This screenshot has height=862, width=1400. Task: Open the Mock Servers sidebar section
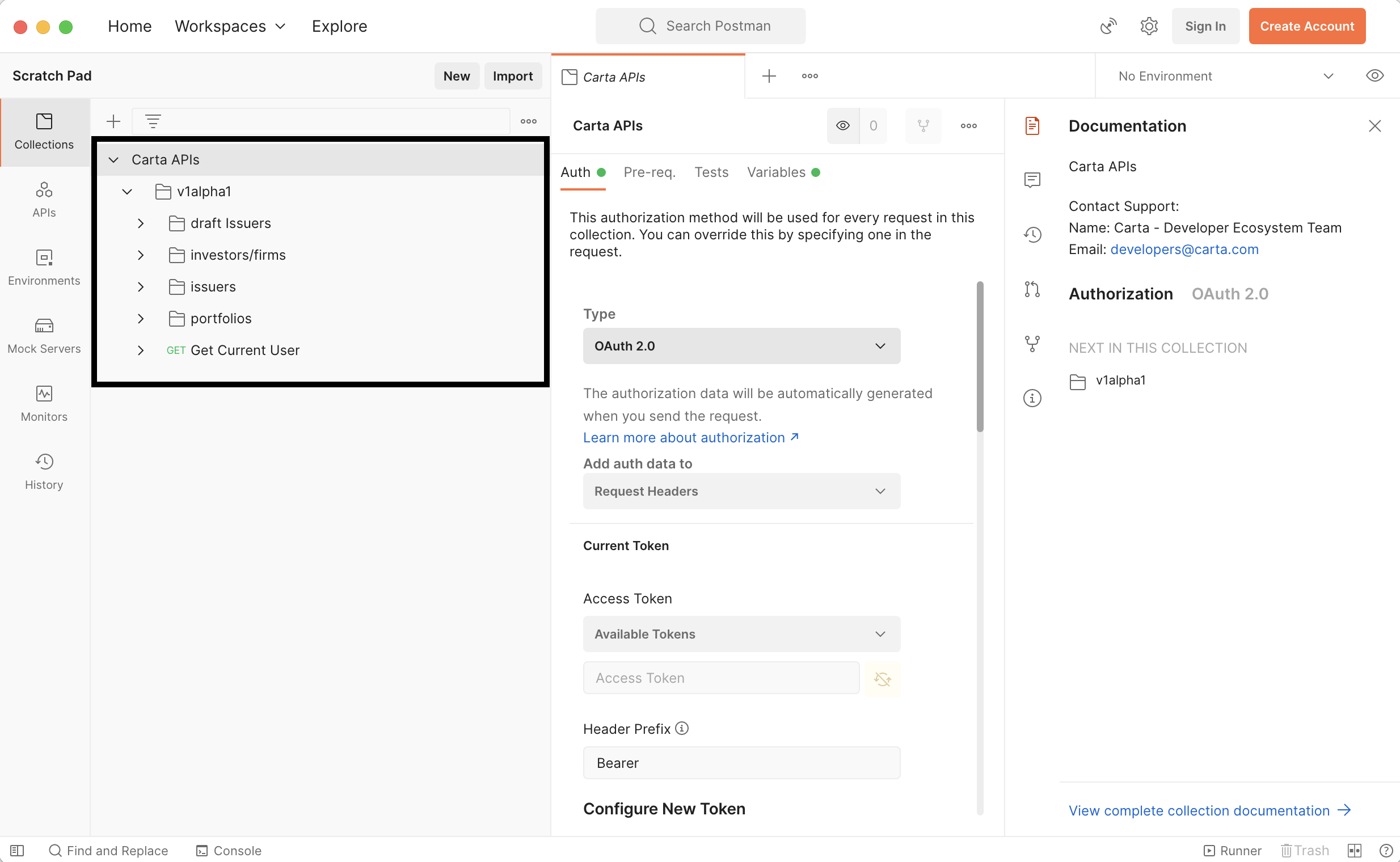[x=44, y=336]
